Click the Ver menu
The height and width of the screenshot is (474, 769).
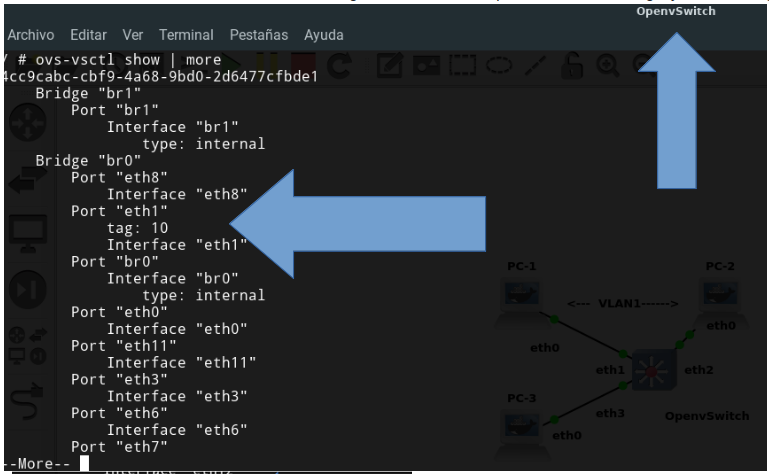132,35
